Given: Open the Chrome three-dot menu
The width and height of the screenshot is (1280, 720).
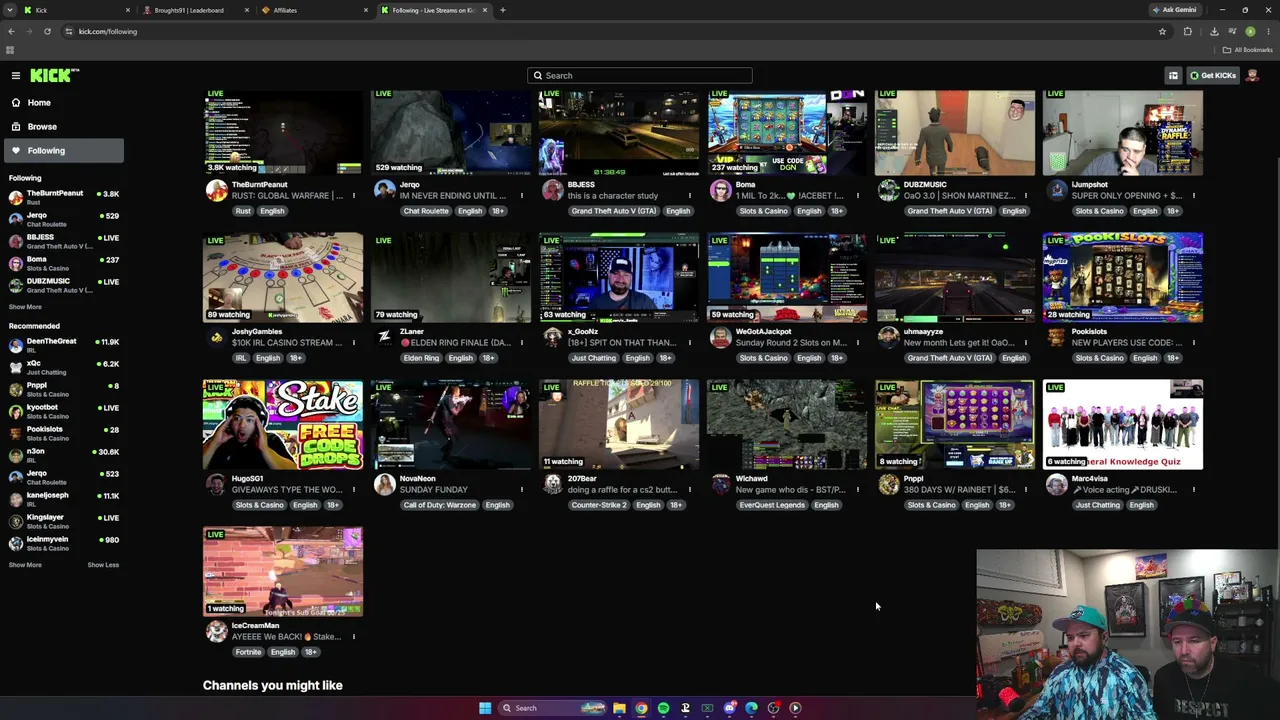Looking at the screenshot, I should tap(1266, 32).
